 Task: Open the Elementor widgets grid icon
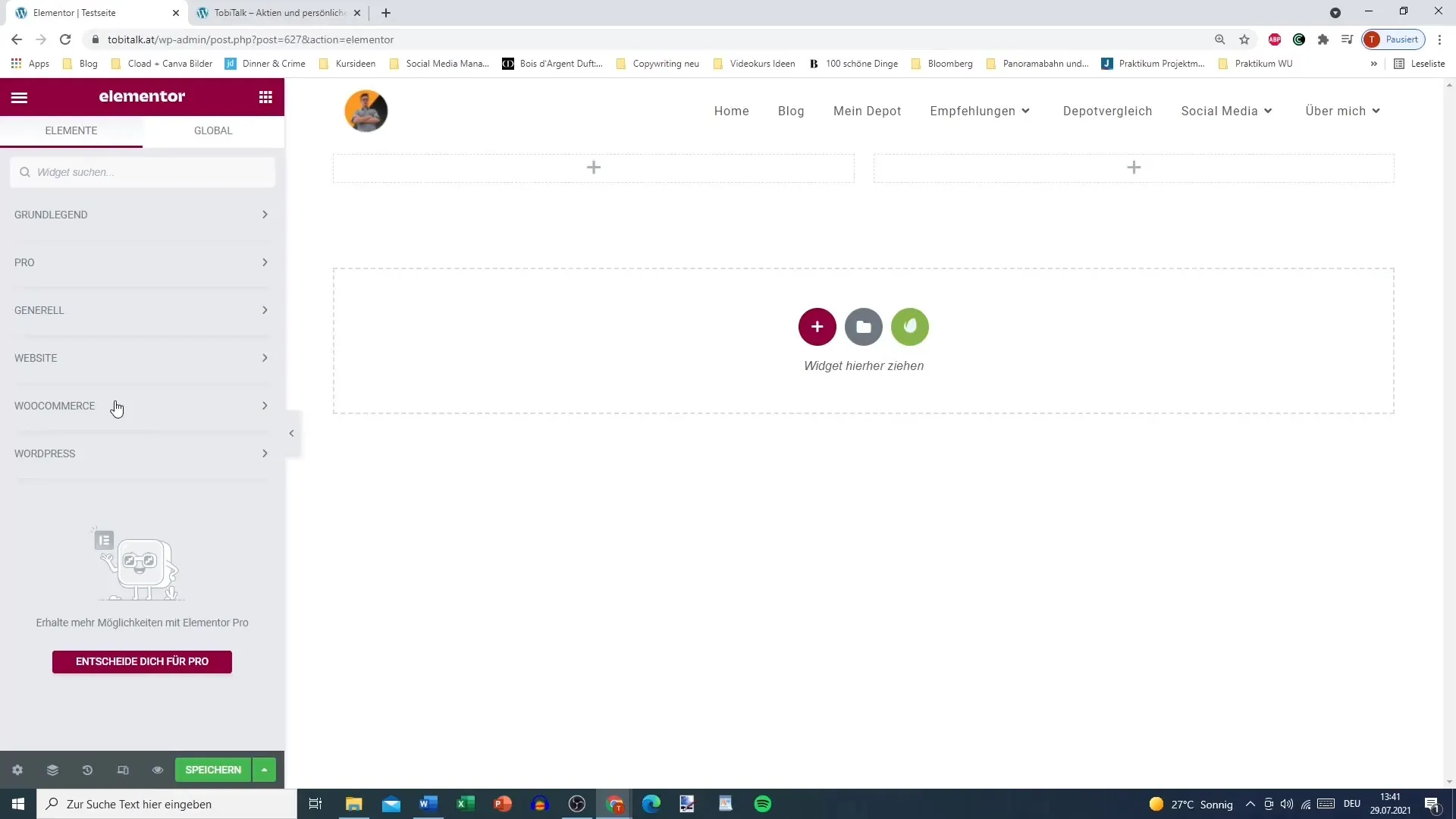tap(265, 97)
